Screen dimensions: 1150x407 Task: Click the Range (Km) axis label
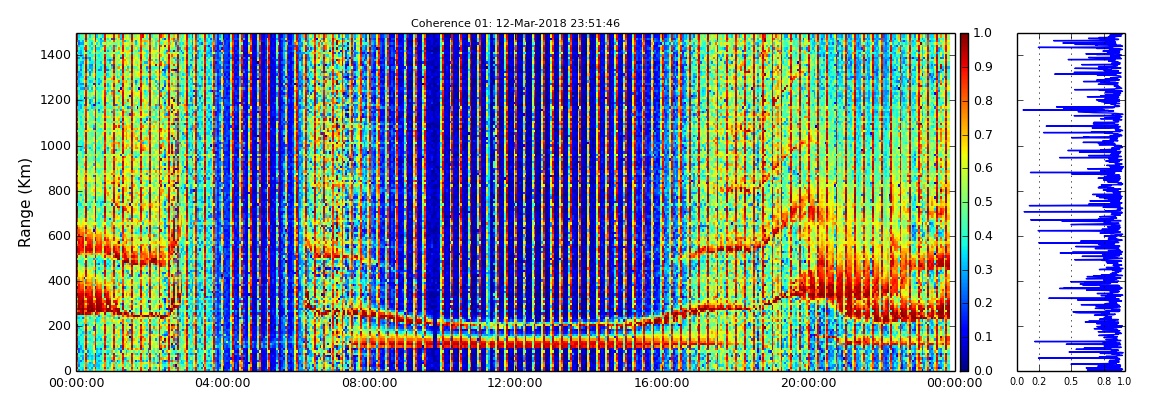[24, 202]
